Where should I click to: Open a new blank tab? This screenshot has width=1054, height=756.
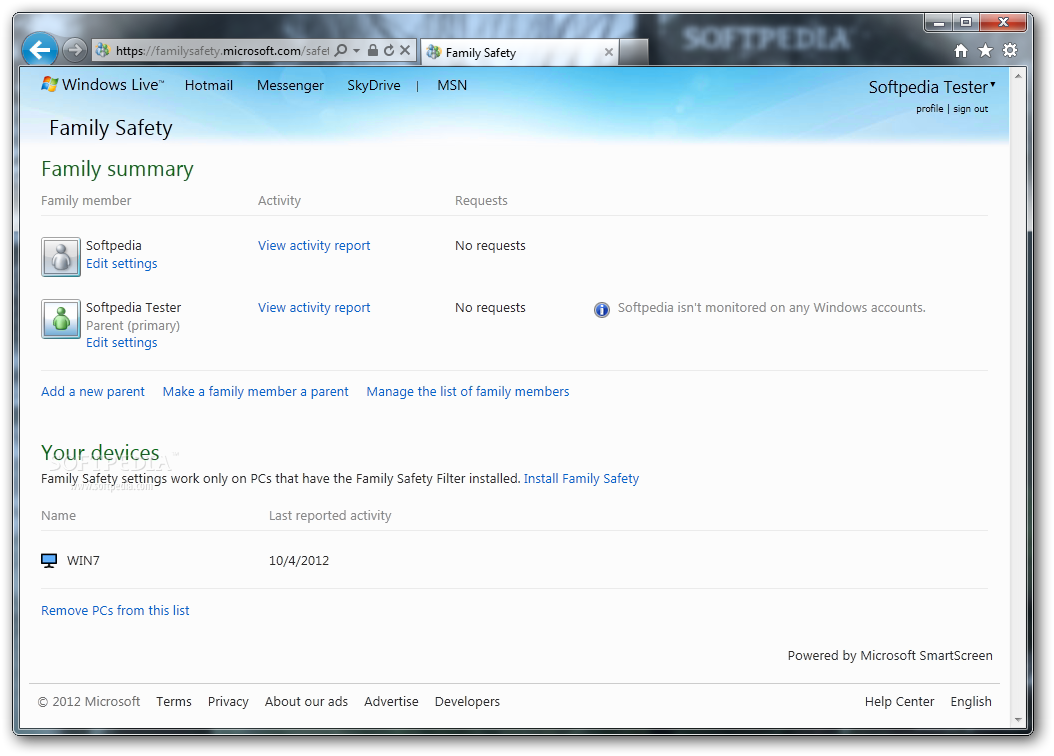633,52
